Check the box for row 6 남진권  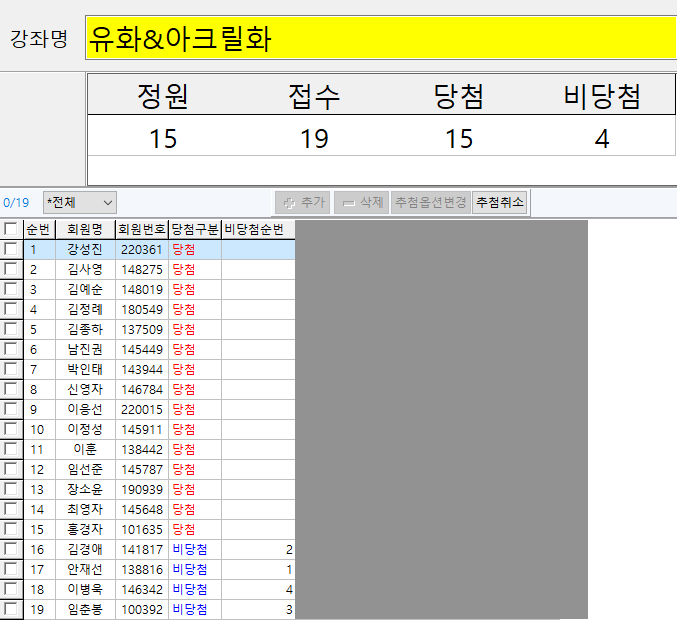tap(10, 349)
